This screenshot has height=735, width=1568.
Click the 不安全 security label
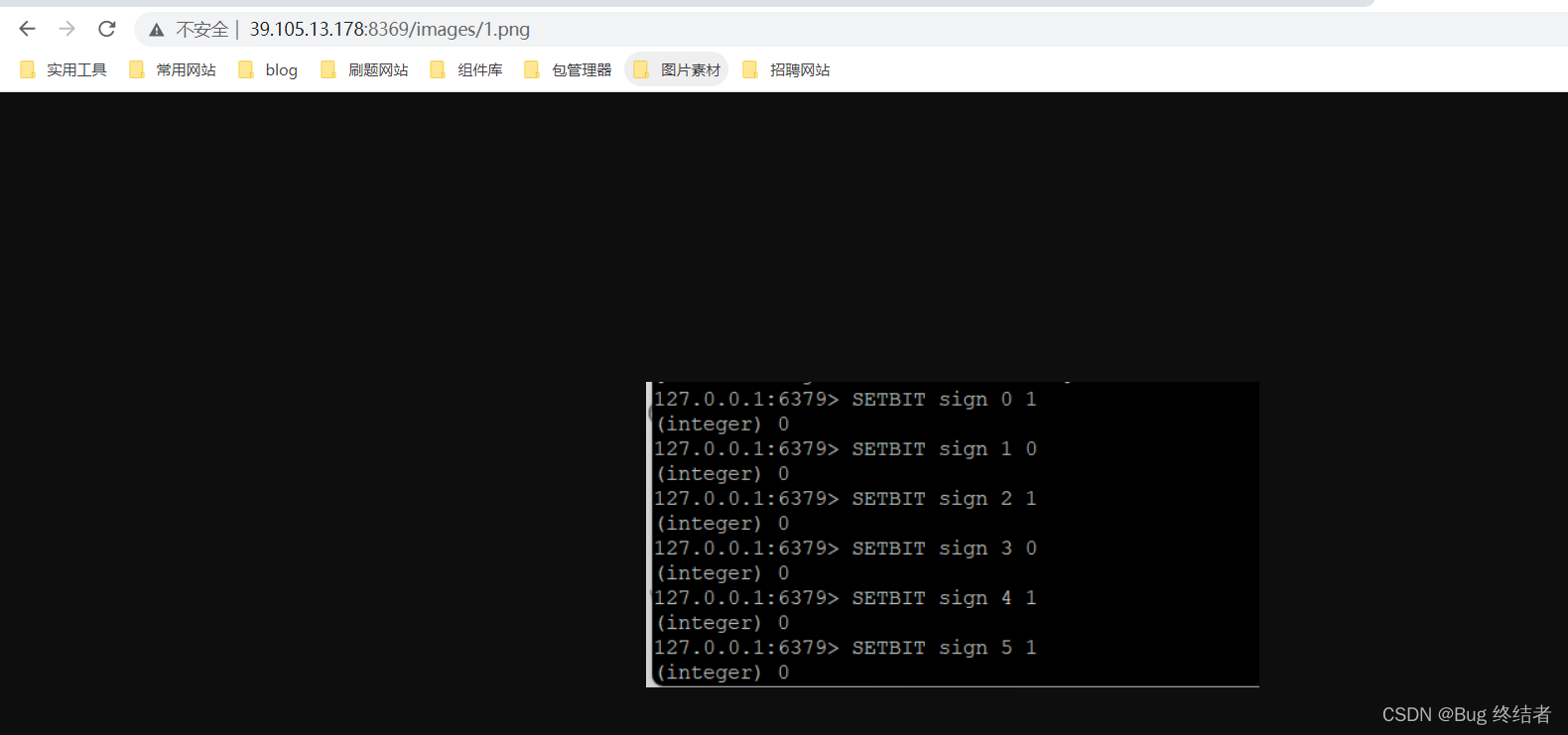pos(202,30)
